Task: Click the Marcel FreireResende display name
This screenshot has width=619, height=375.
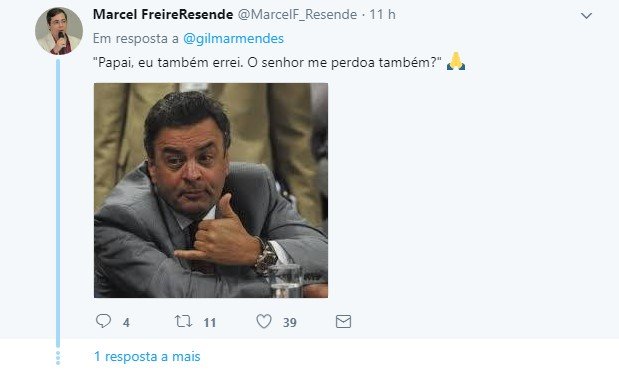Action: [163, 15]
